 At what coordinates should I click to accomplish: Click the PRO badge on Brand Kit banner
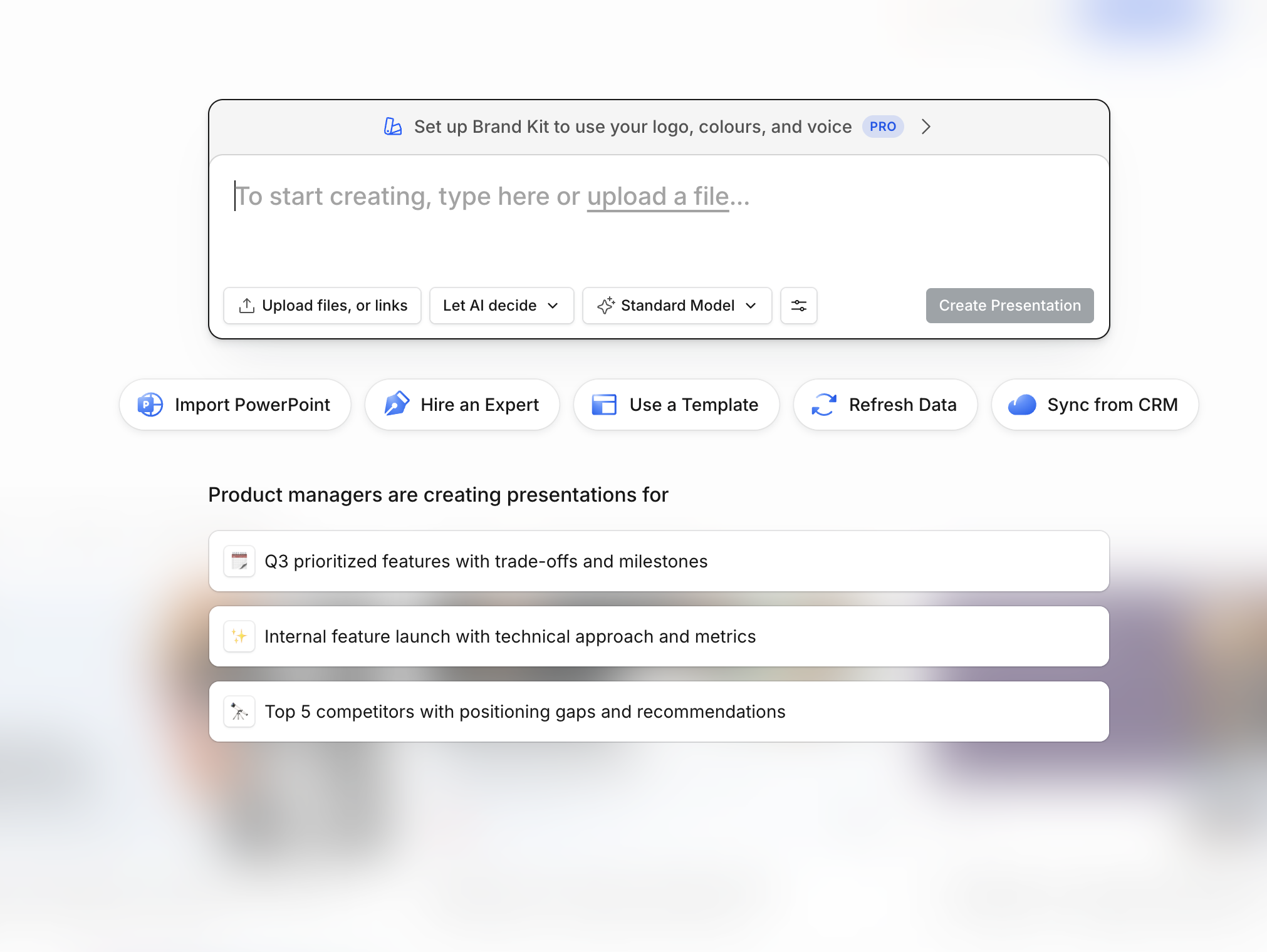click(883, 127)
